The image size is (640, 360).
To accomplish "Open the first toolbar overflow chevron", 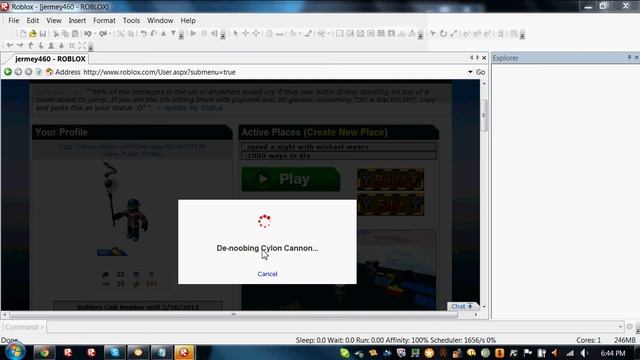I will click(181, 36).
